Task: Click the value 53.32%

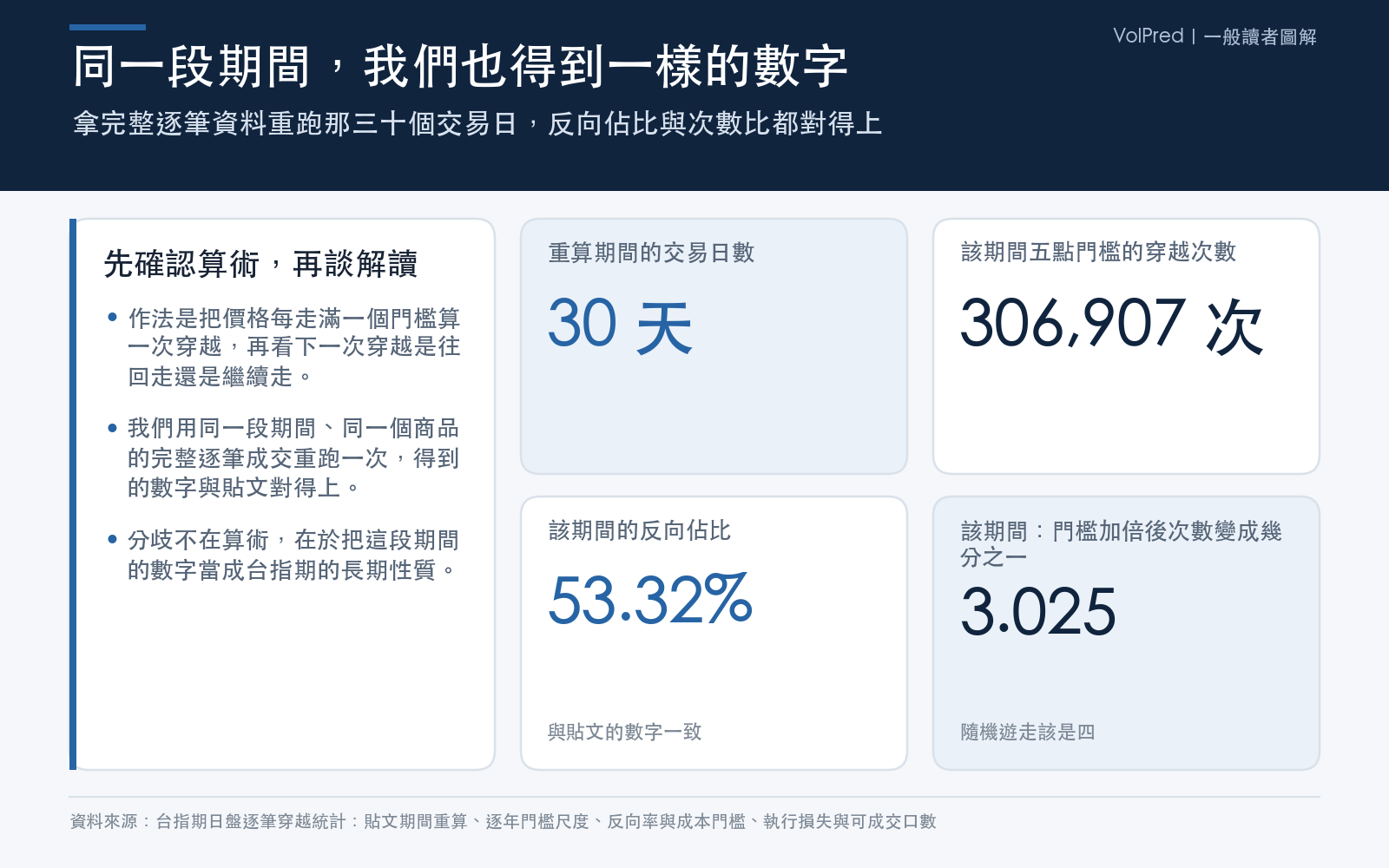Action: 650,600
